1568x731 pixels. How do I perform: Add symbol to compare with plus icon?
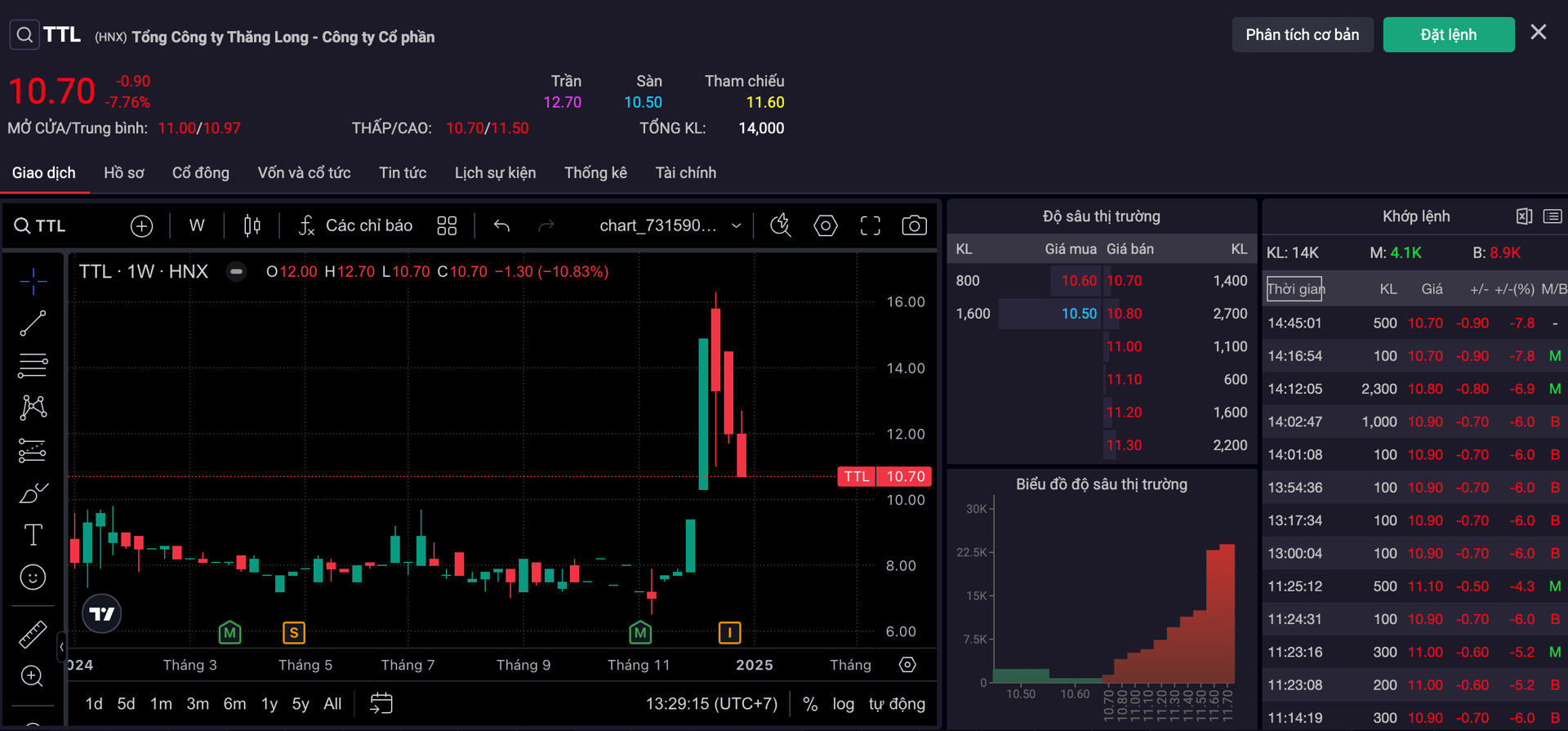coord(141,225)
